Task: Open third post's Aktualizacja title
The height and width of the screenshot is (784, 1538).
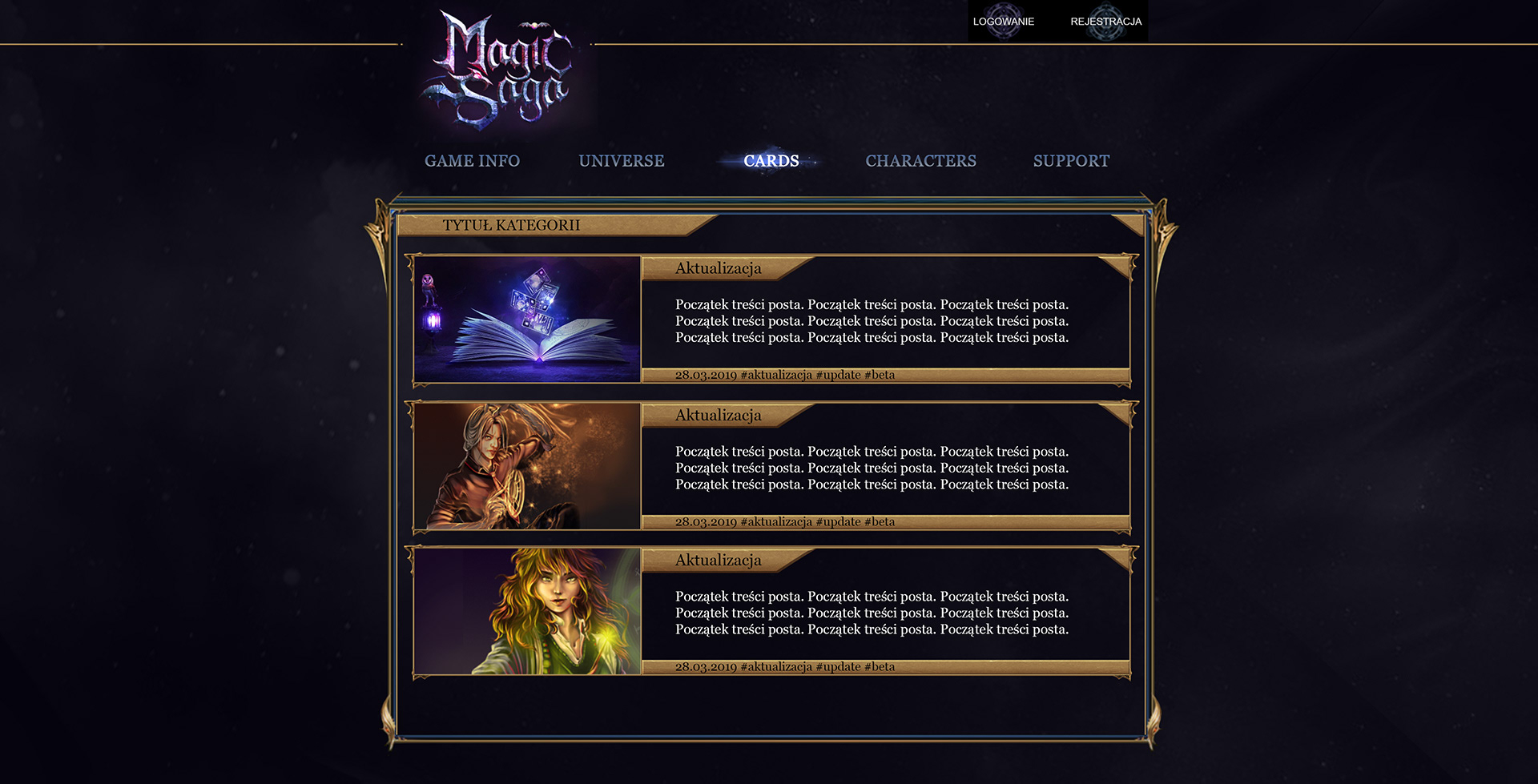Action: coord(718,561)
